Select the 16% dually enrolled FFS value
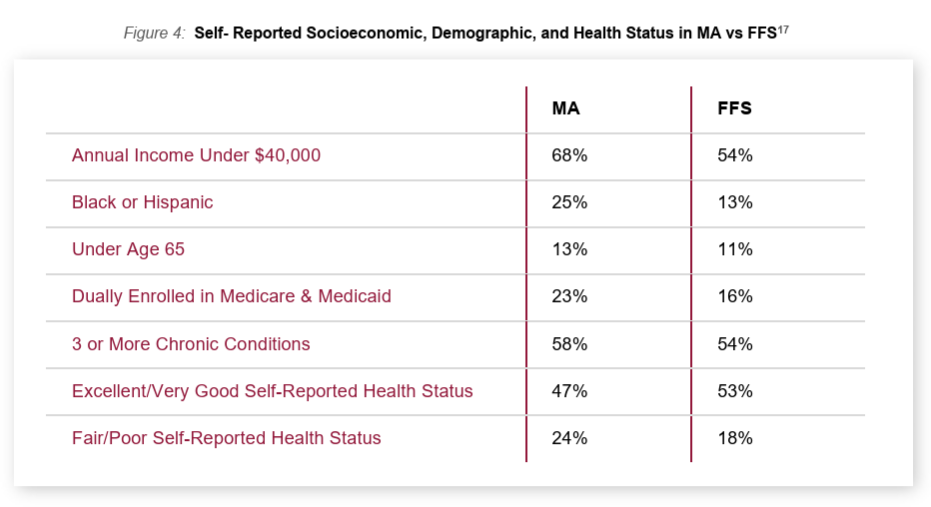Screen dimensions: 931x507 735,297
